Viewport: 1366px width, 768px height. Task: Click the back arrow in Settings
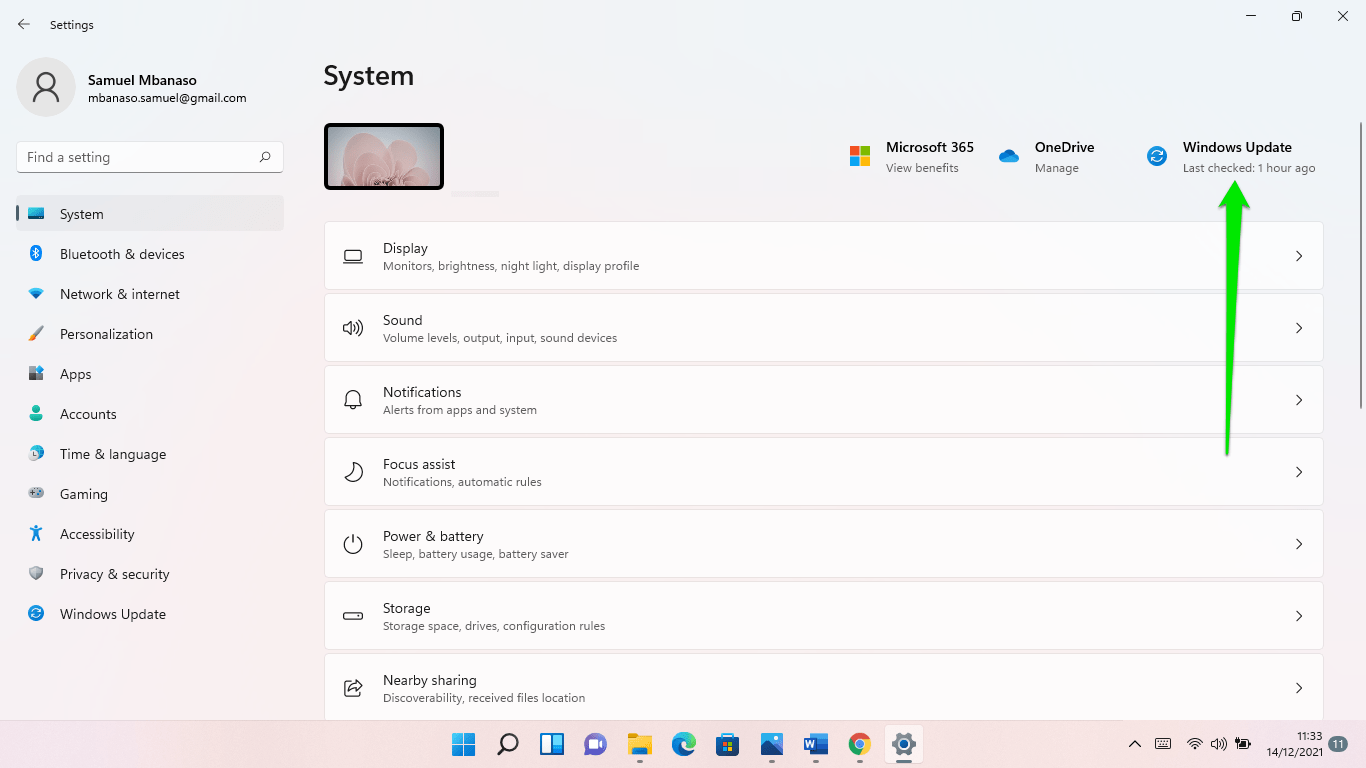pos(24,24)
